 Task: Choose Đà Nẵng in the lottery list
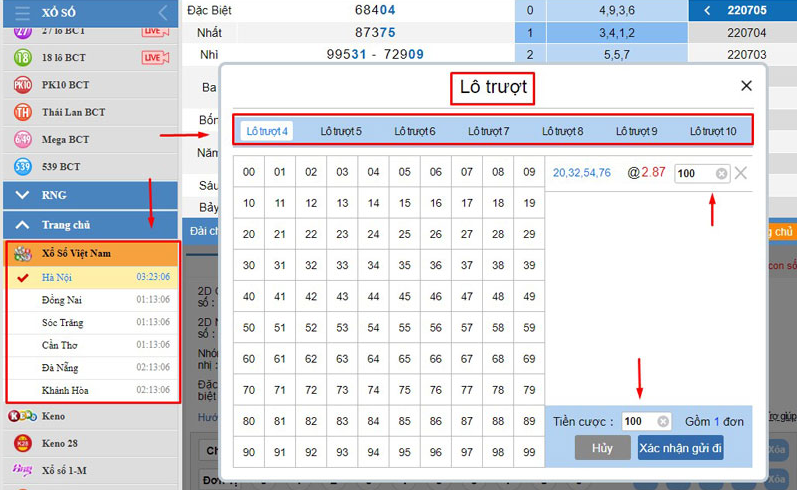pos(63,368)
